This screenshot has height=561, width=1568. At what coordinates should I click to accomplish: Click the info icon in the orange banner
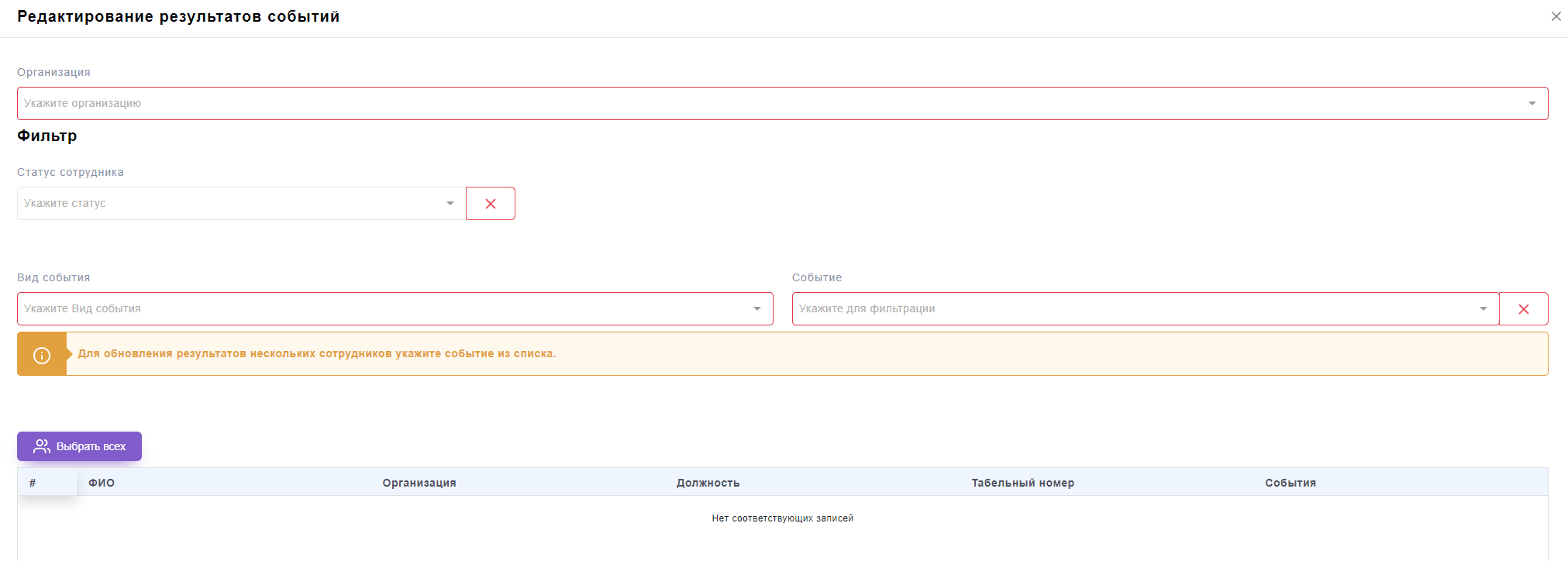(42, 355)
